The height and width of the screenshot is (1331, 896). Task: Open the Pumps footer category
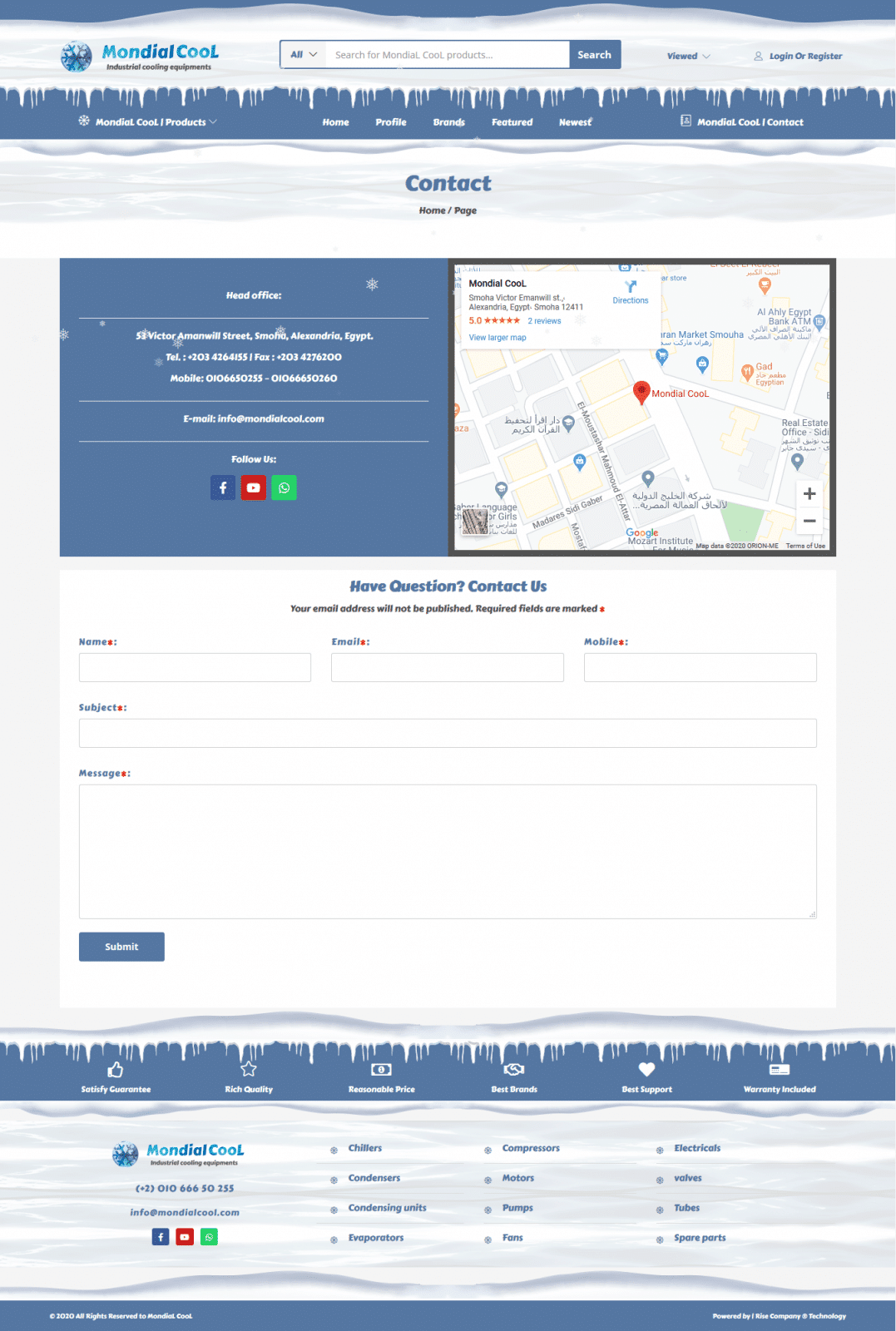(x=517, y=1208)
